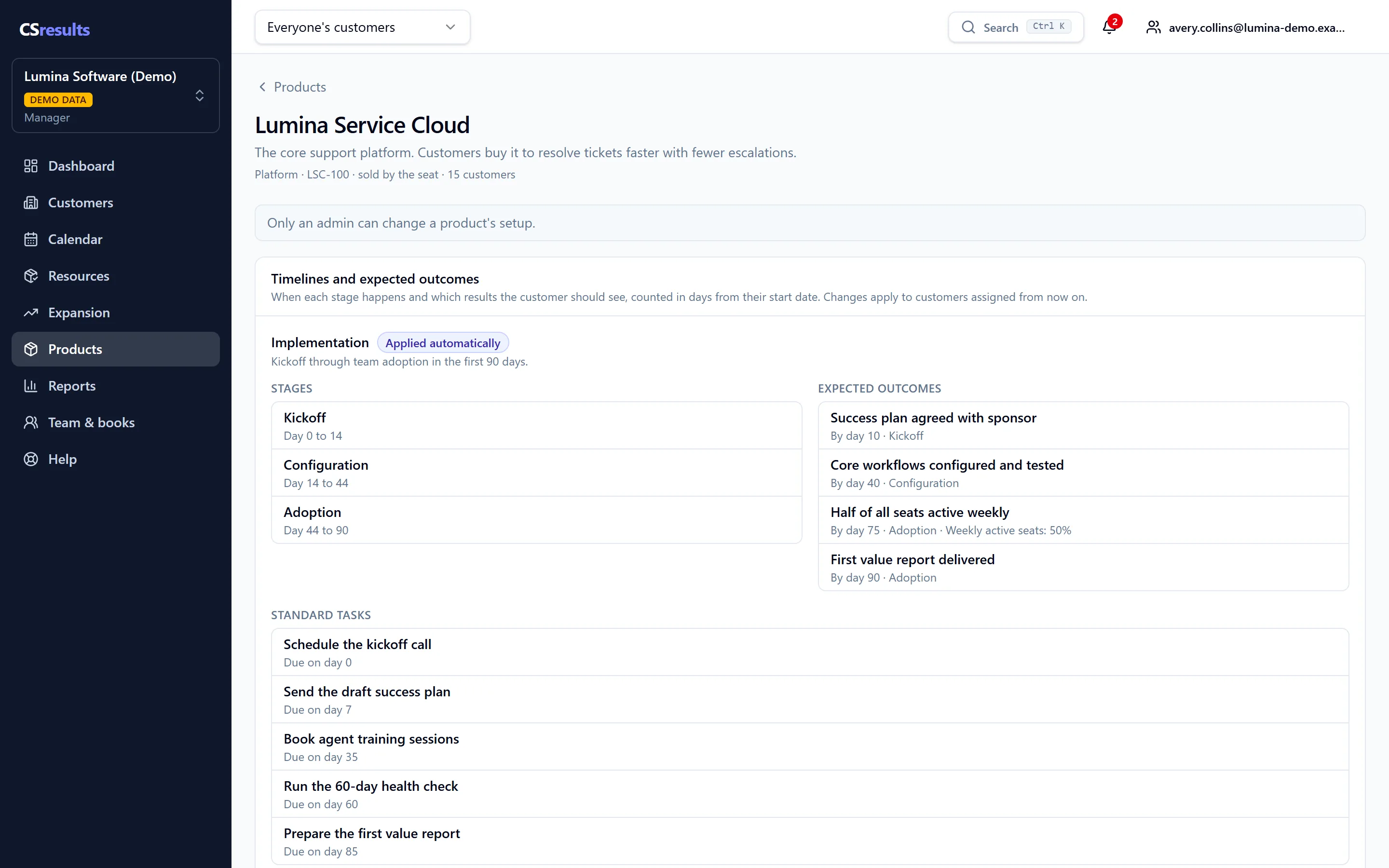
Task: Click Schedule the kickoff call task
Action: pos(810,652)
